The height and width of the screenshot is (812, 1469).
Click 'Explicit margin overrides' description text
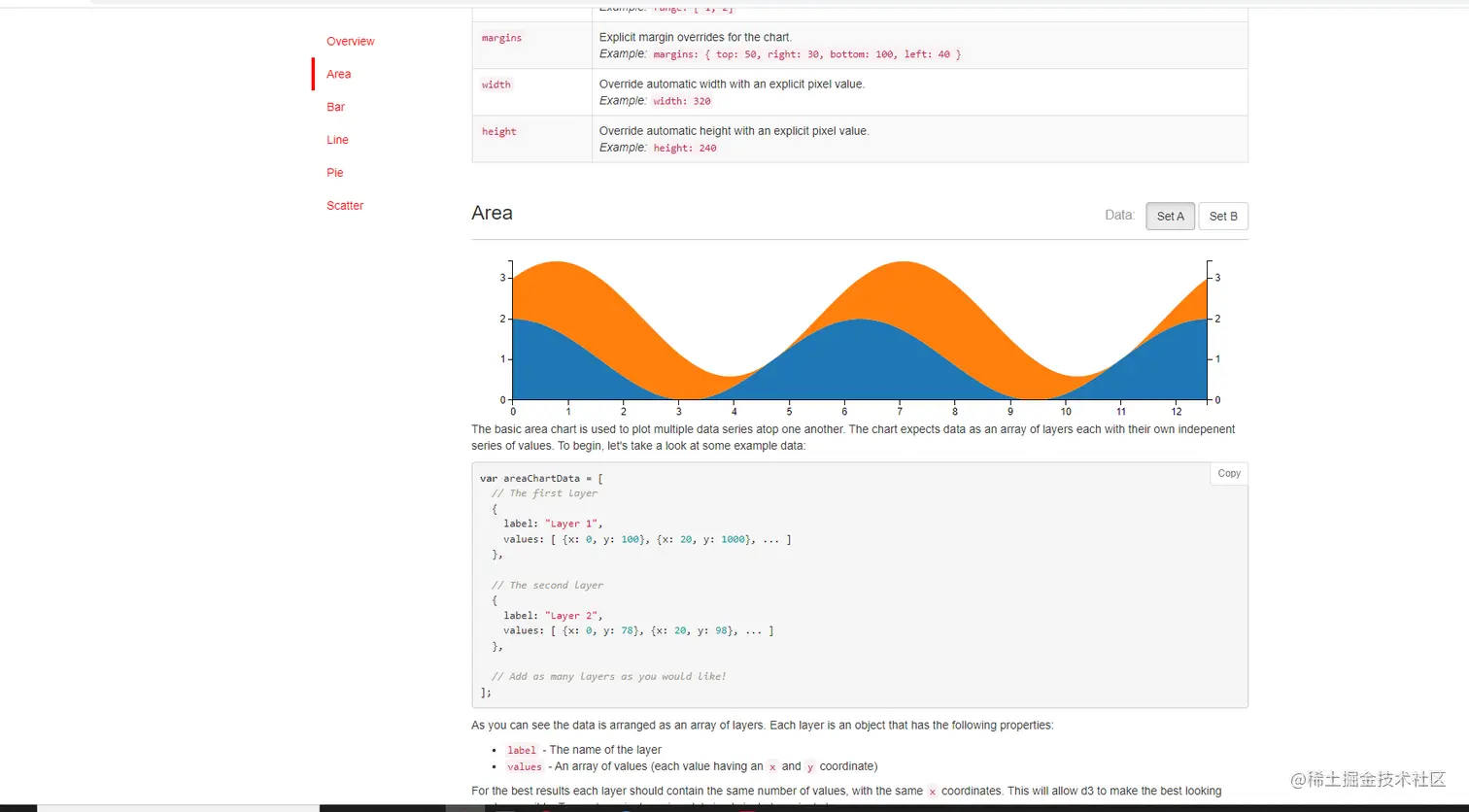click(695, 38)
